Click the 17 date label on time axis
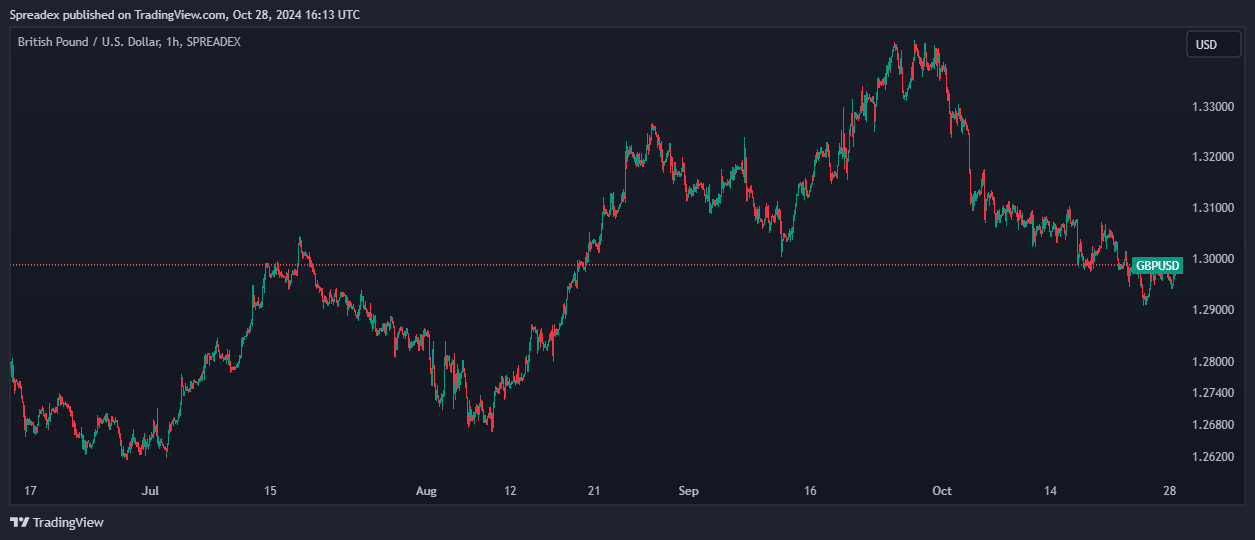The height and width of the screenshot is (540, 1255). [x=30, y=491]
